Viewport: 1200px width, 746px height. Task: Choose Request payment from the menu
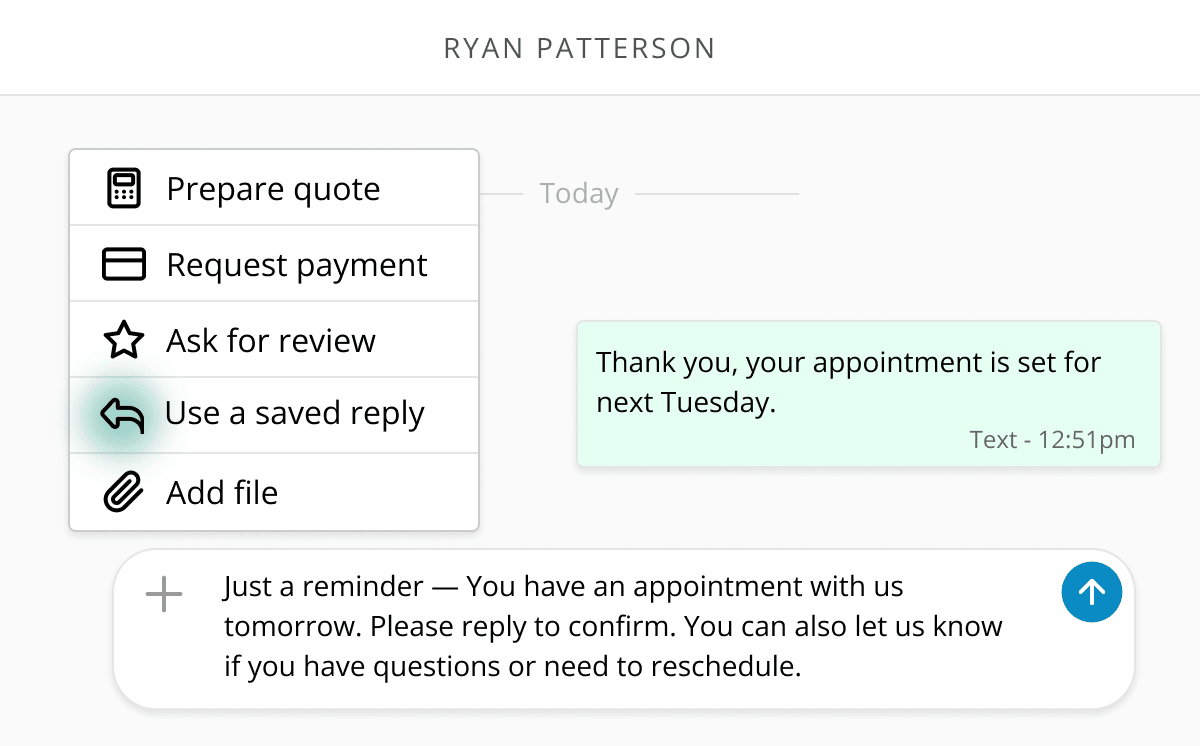[274, 264]
